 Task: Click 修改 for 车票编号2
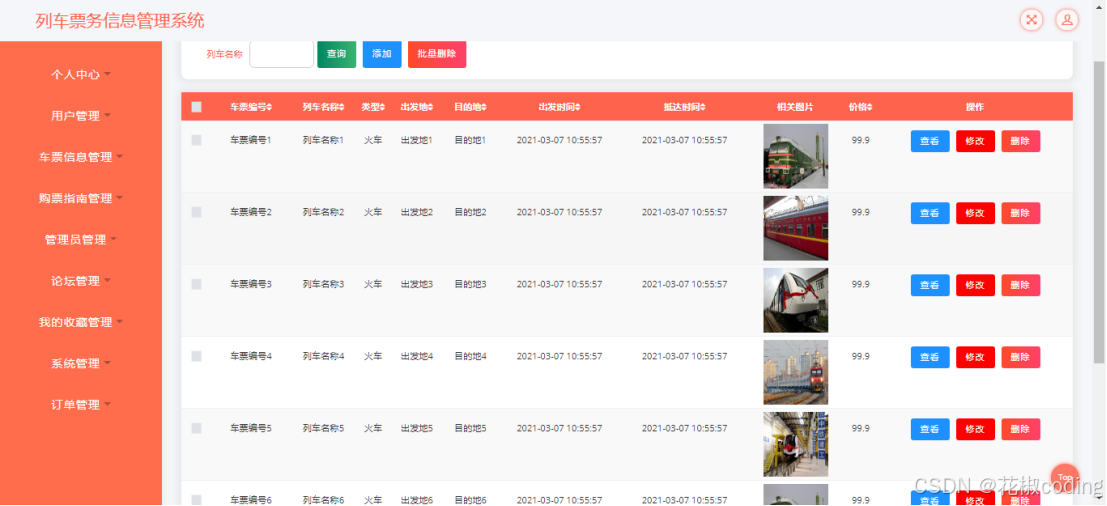pos(975,213)
